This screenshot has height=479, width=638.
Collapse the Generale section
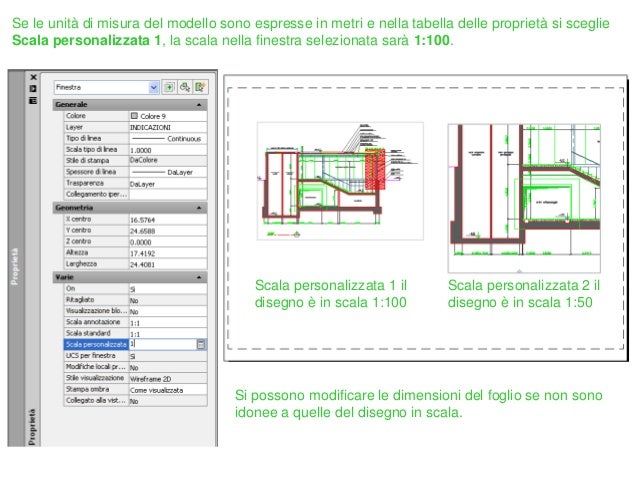pos(199,105)
